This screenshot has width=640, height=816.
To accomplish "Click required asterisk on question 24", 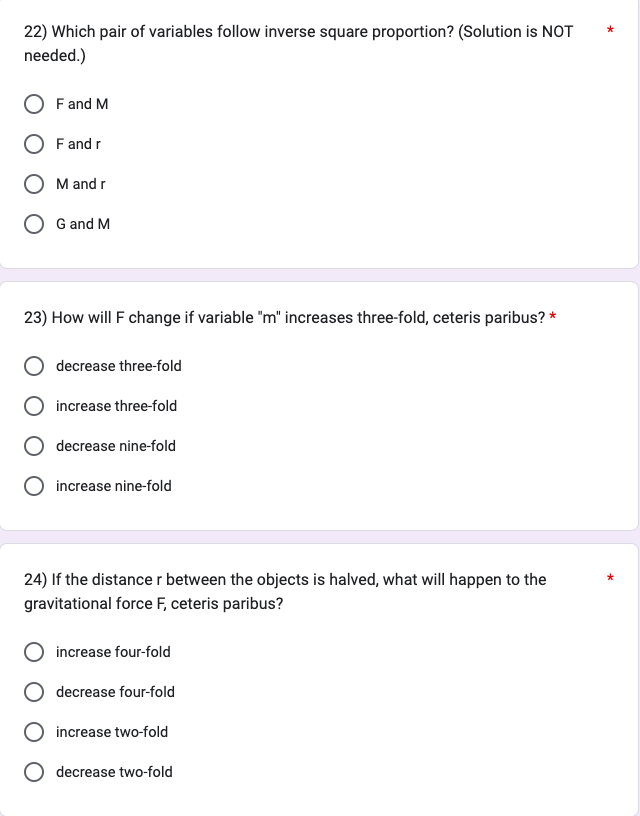I will click(609, 580).
